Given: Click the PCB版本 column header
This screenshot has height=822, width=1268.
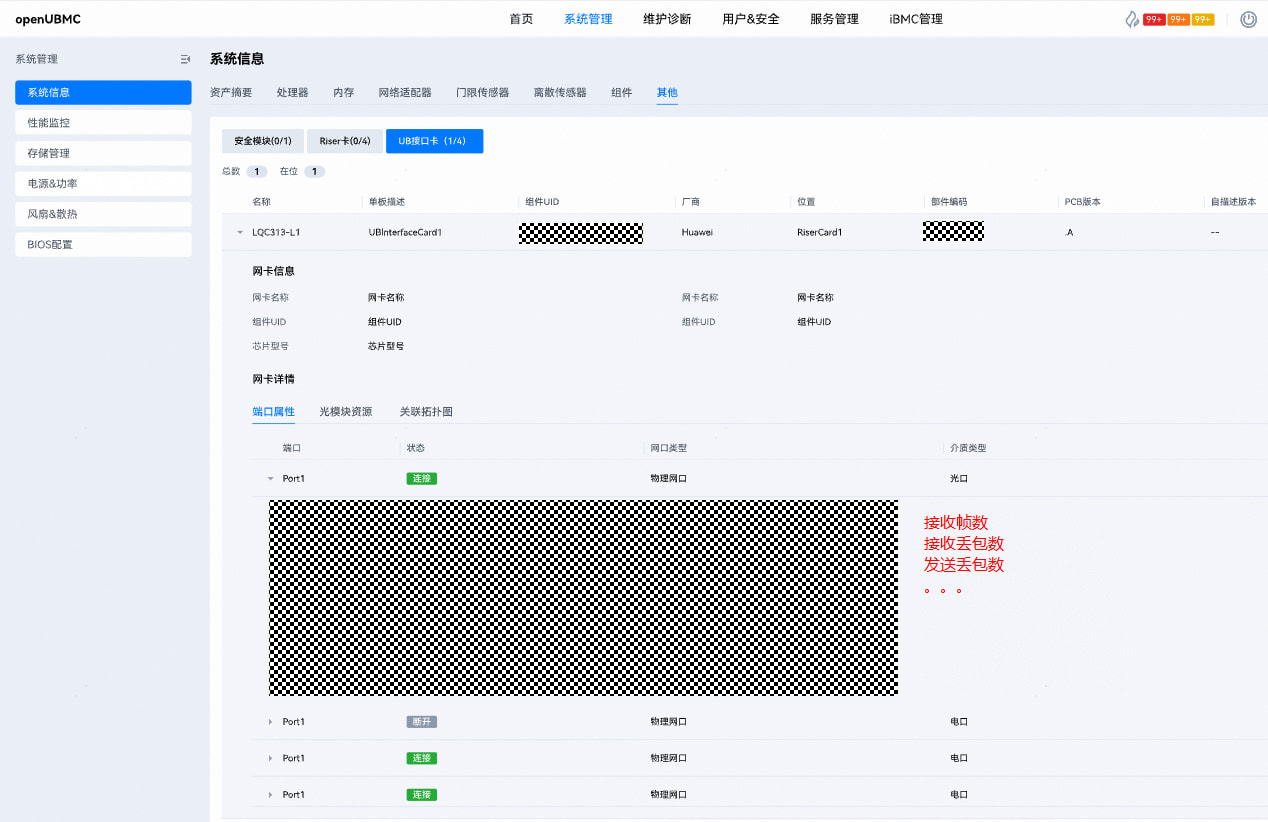Looking at the screenshot, I should [x=1082, y=202].
